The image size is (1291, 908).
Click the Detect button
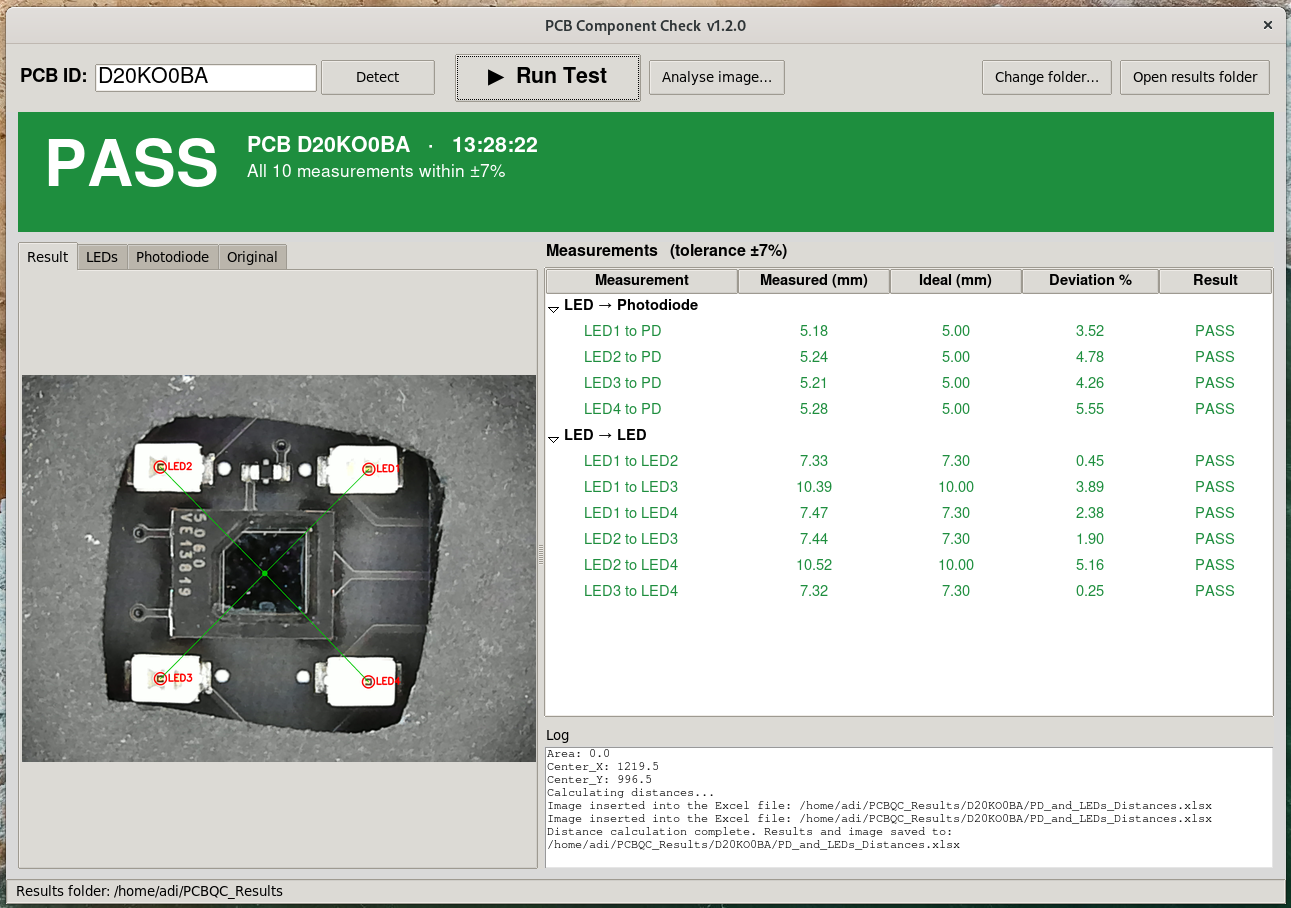(x=377, y=77)
